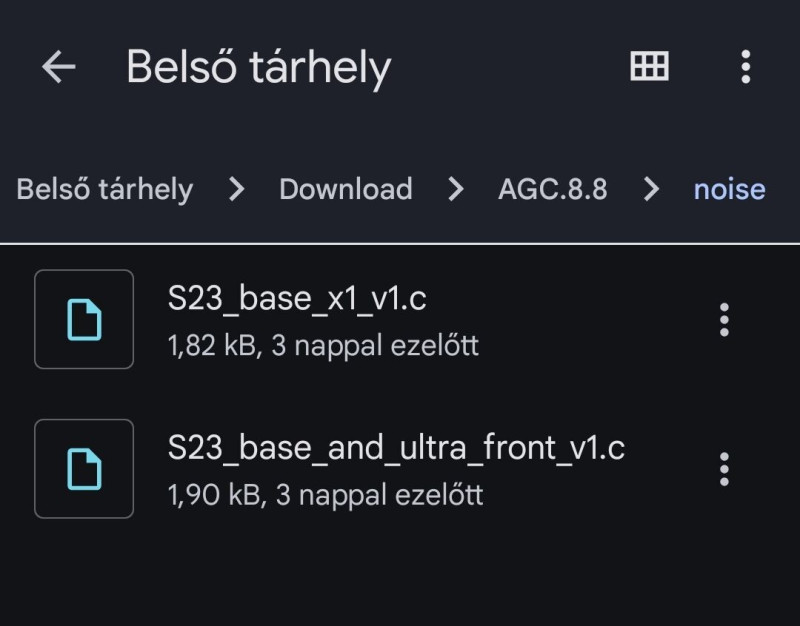Tap the empty area below the file list
Screen dimensions: 800x626
(x=400, y=580)
